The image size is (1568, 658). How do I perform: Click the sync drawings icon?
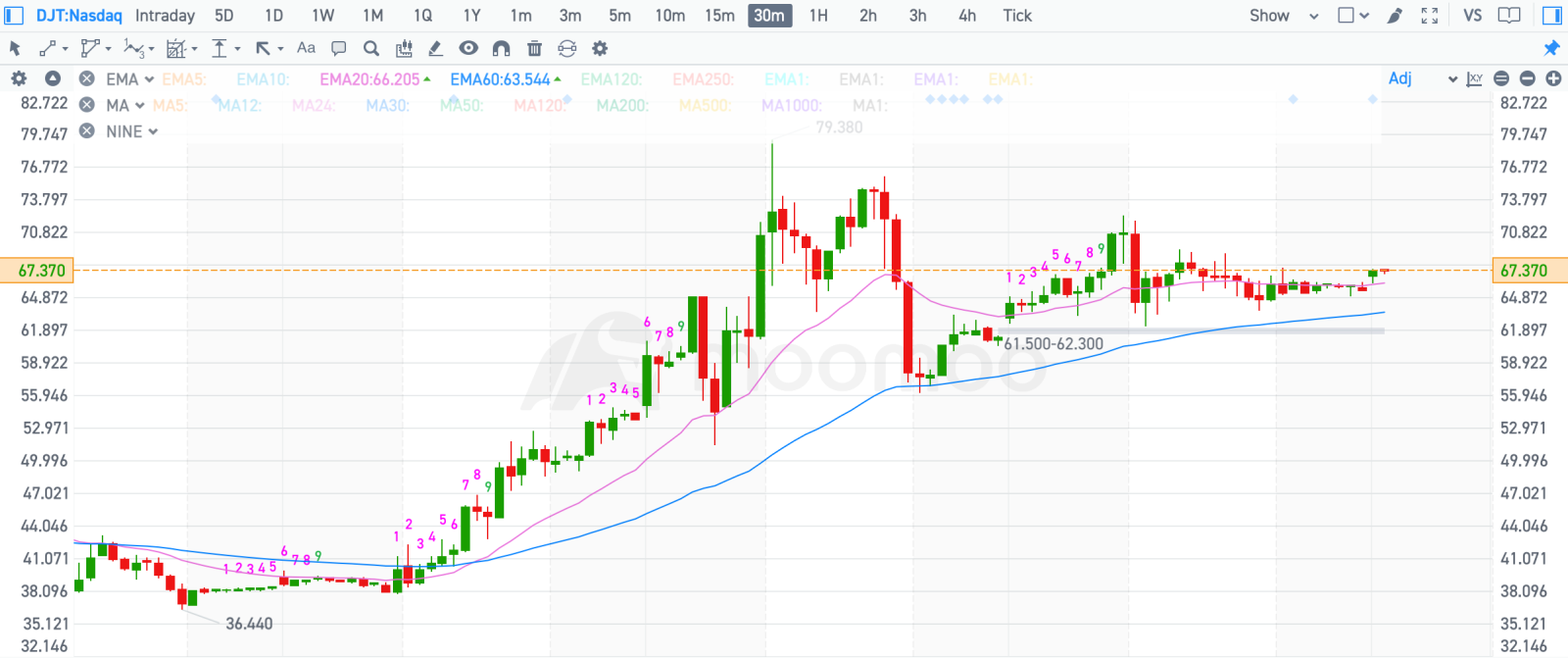tap(566, 48)
